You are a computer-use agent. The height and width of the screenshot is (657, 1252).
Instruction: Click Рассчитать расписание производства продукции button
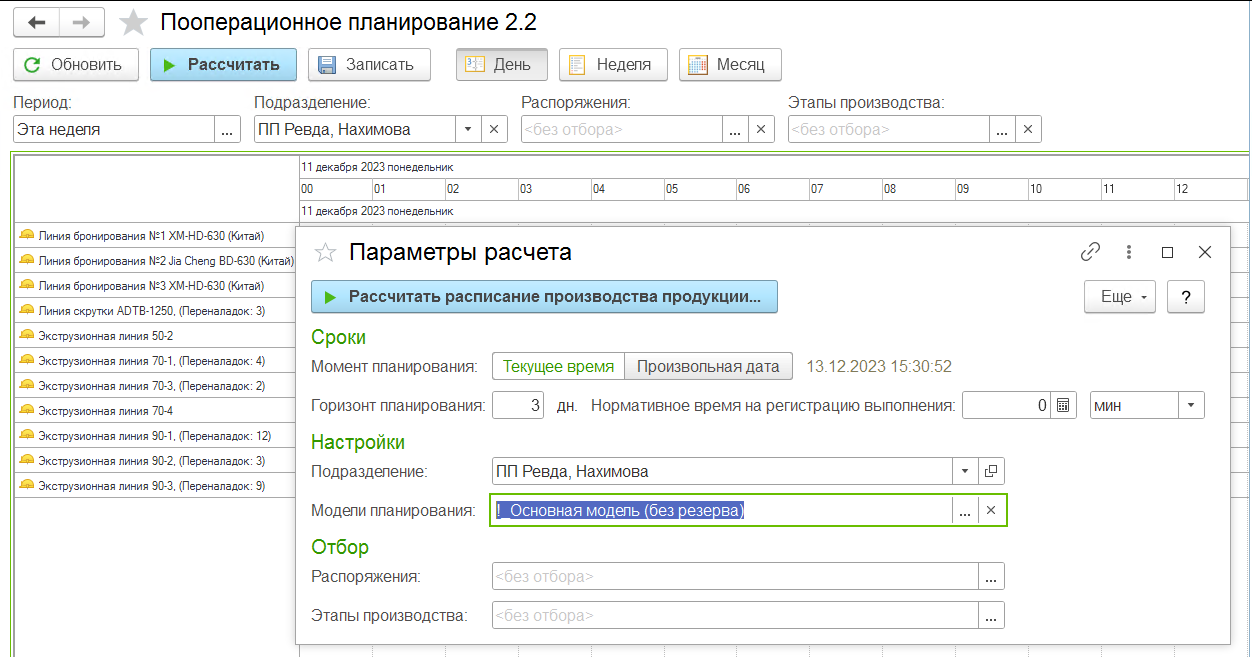[x=544, y=297]
